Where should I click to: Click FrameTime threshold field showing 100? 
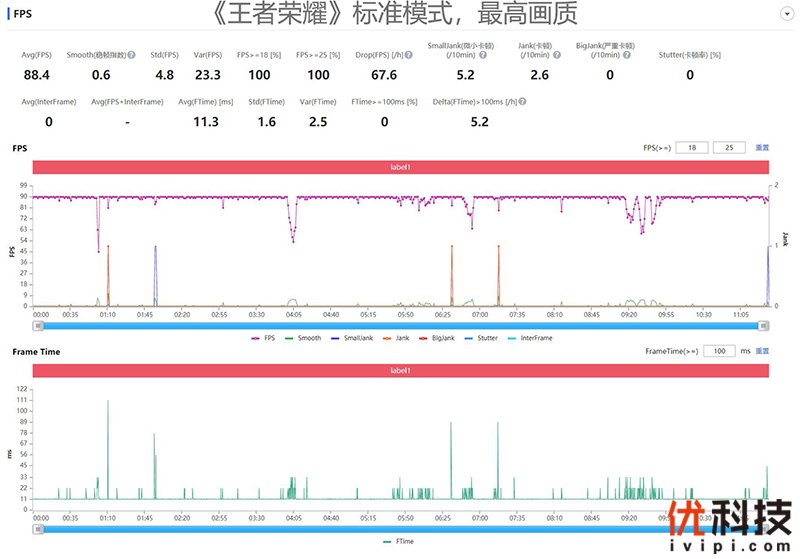tap(719, 351)
